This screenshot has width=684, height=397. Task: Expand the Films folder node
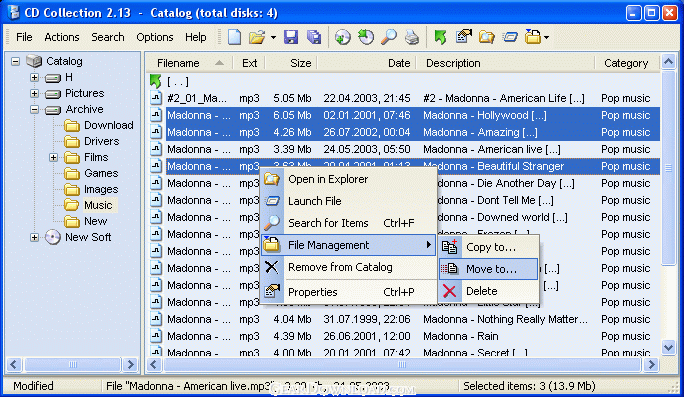pos(53,157)
